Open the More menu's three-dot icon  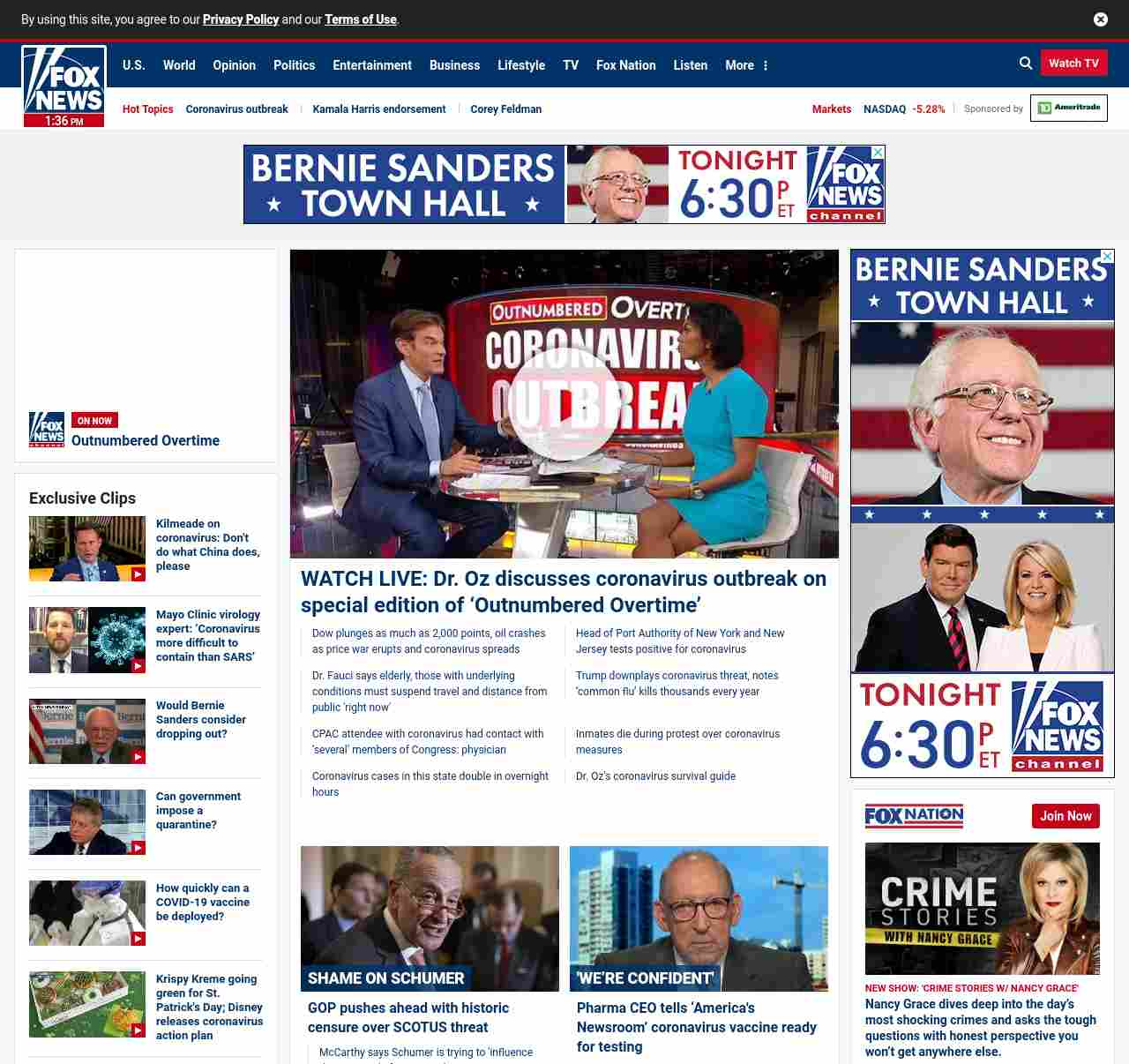(766, 65)
